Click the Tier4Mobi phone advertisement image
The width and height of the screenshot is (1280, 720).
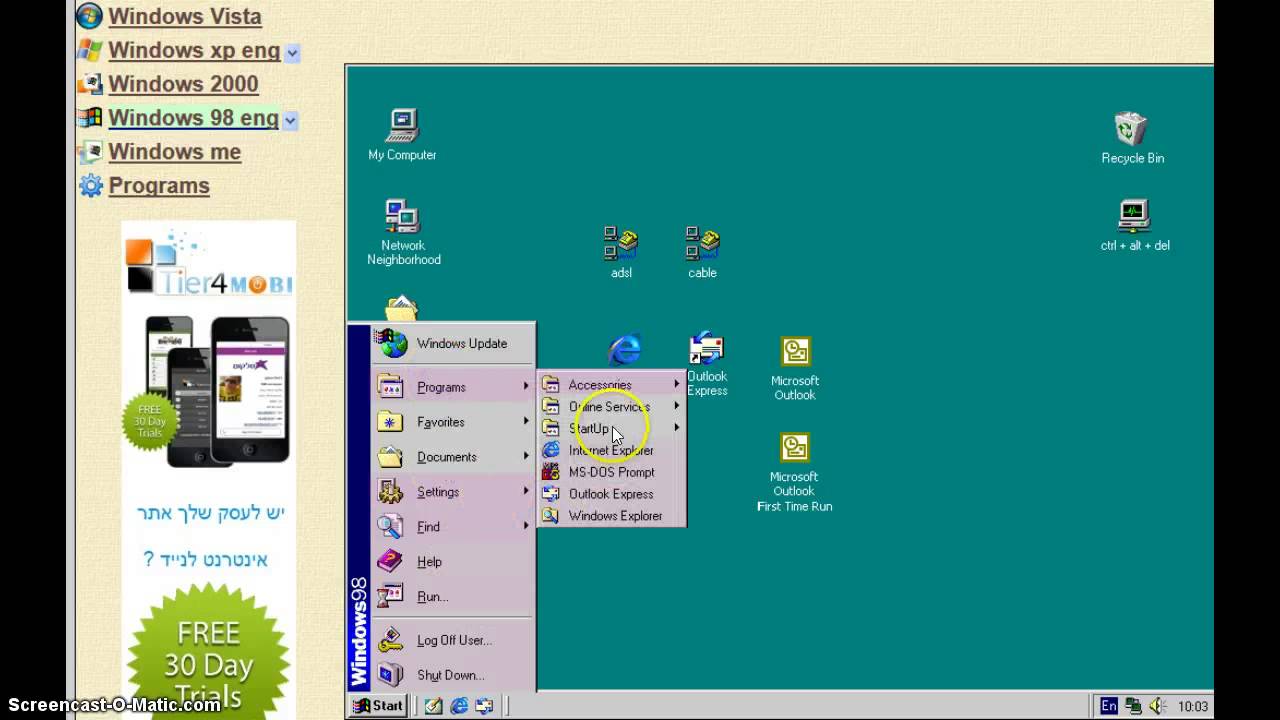click(x=209, y=390)
